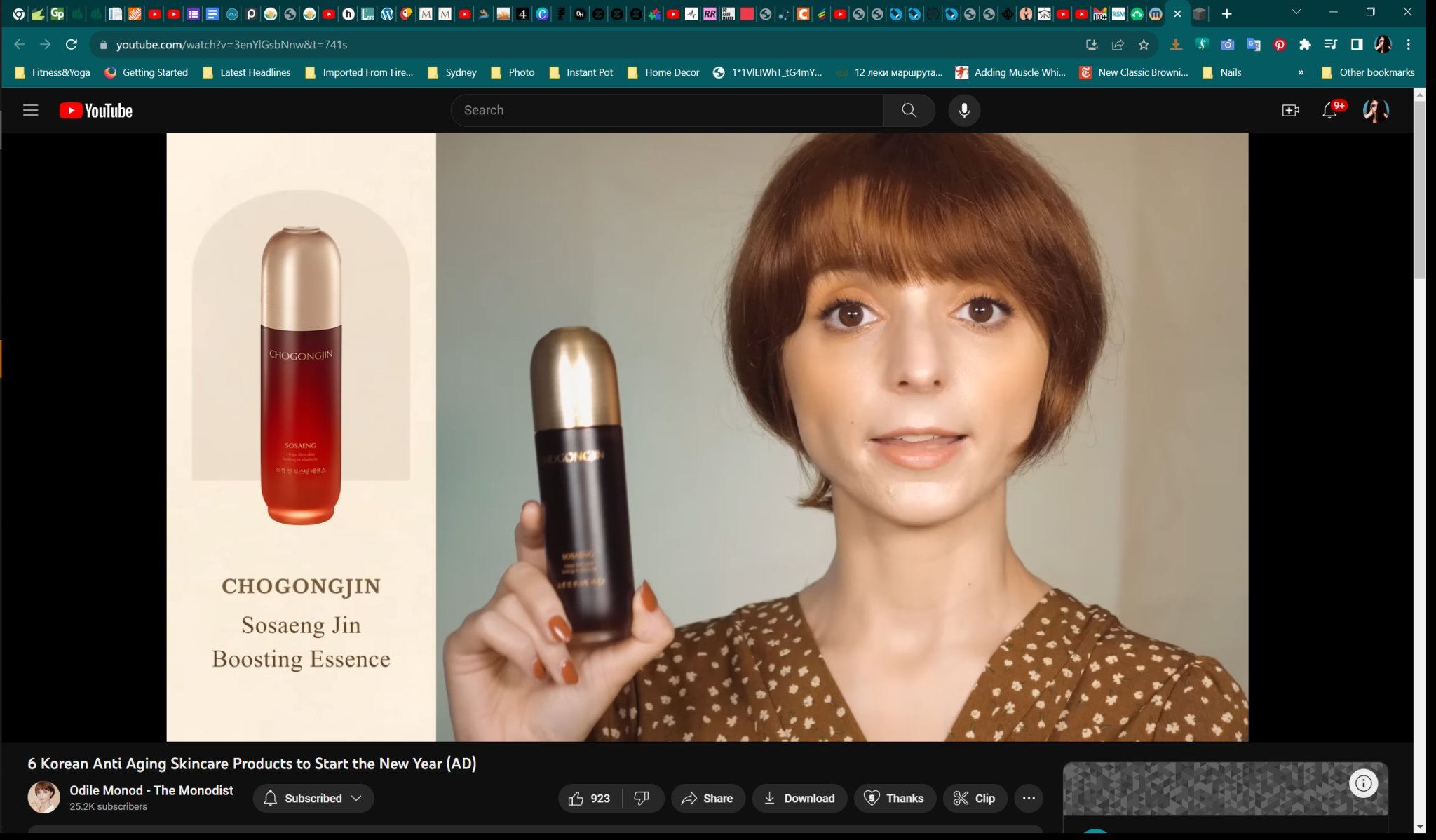The image size is (1436, 840).
Task: Open the tab search dropdown arrow
Action: tap(1296, 13)
